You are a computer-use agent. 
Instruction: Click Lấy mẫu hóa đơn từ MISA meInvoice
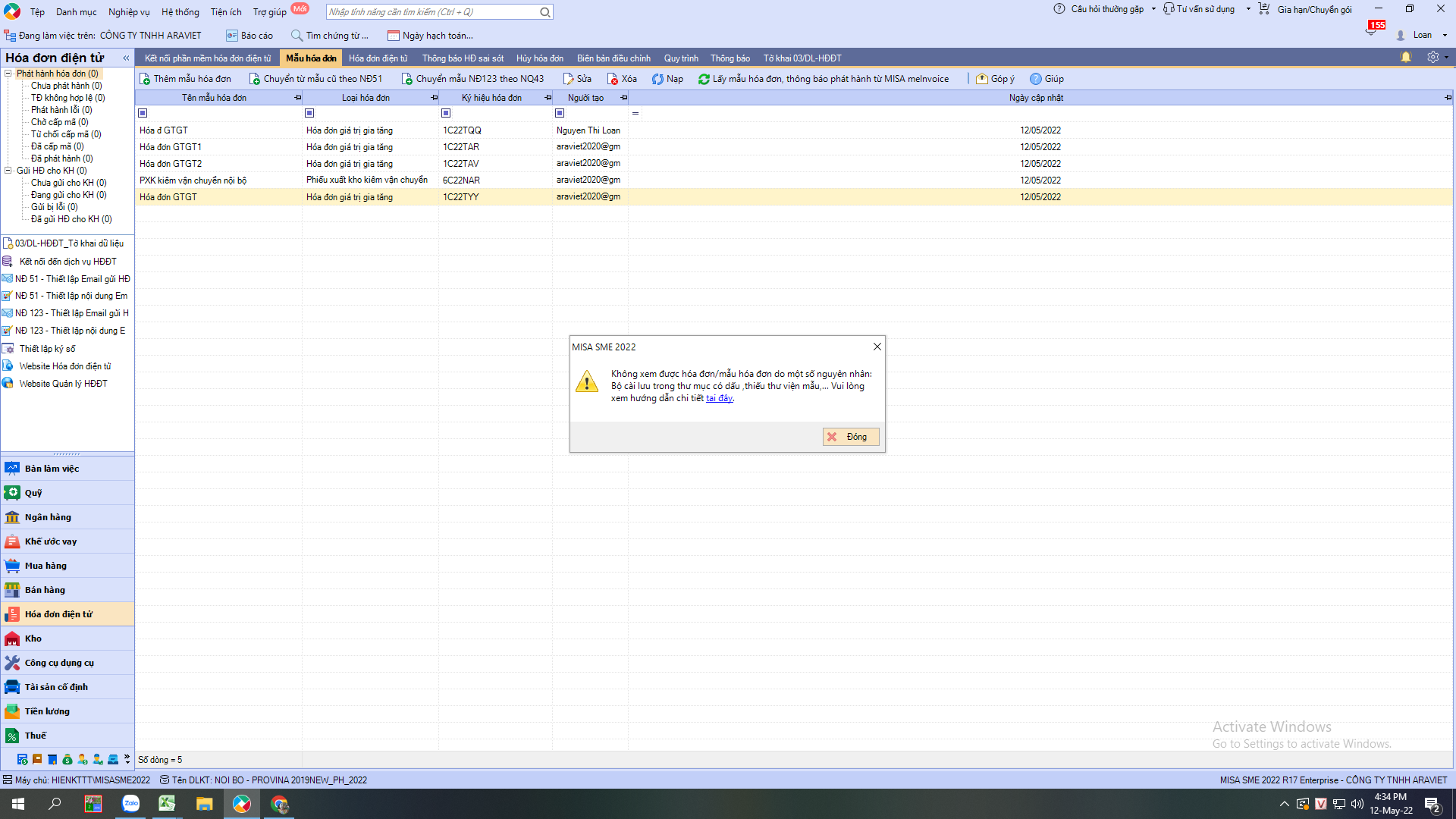824,79
